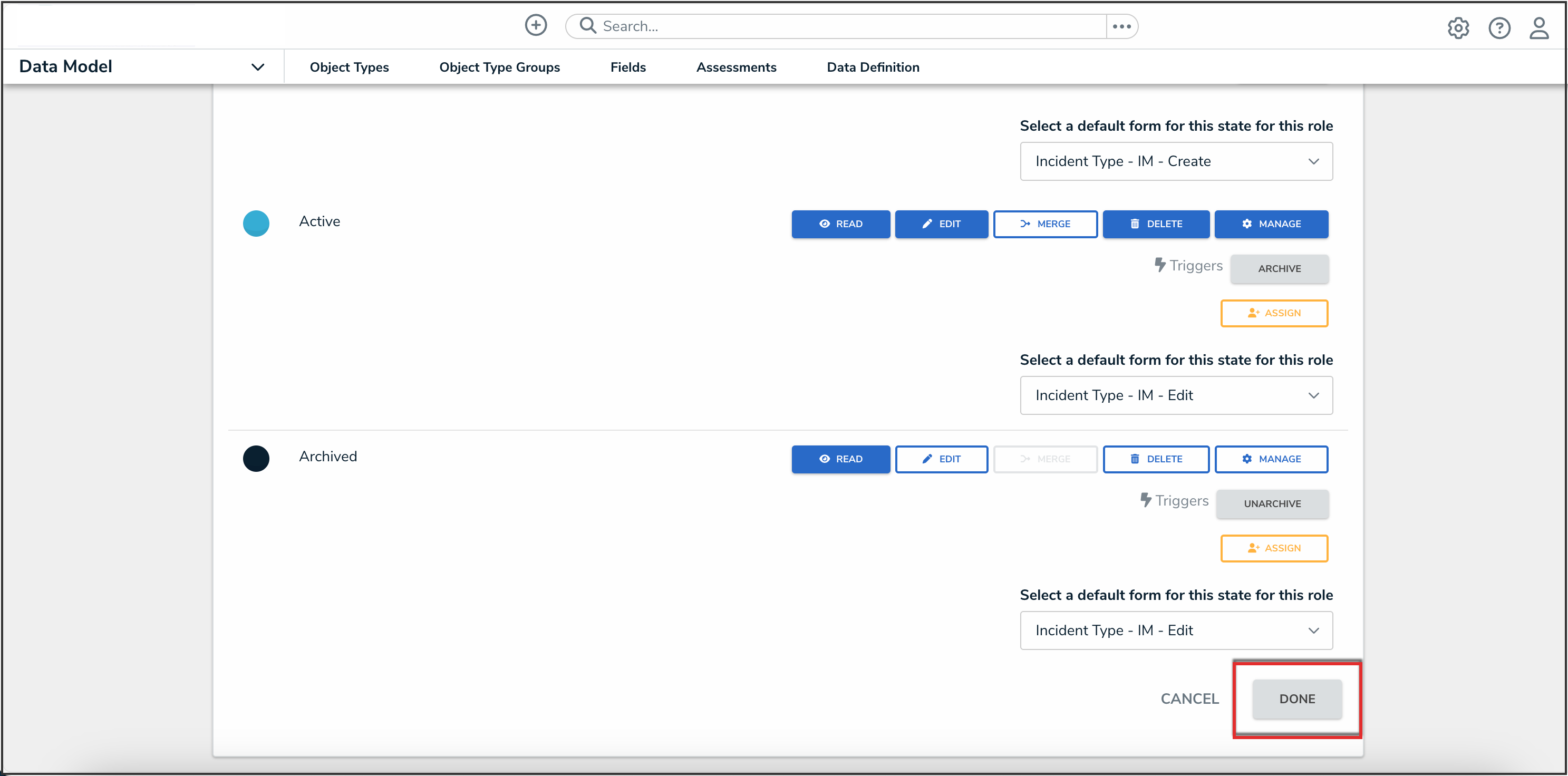This screenshot has height=776, width=1568.
Task: Toggle MERGE permission for Active state
Action: coord(1045,224)
